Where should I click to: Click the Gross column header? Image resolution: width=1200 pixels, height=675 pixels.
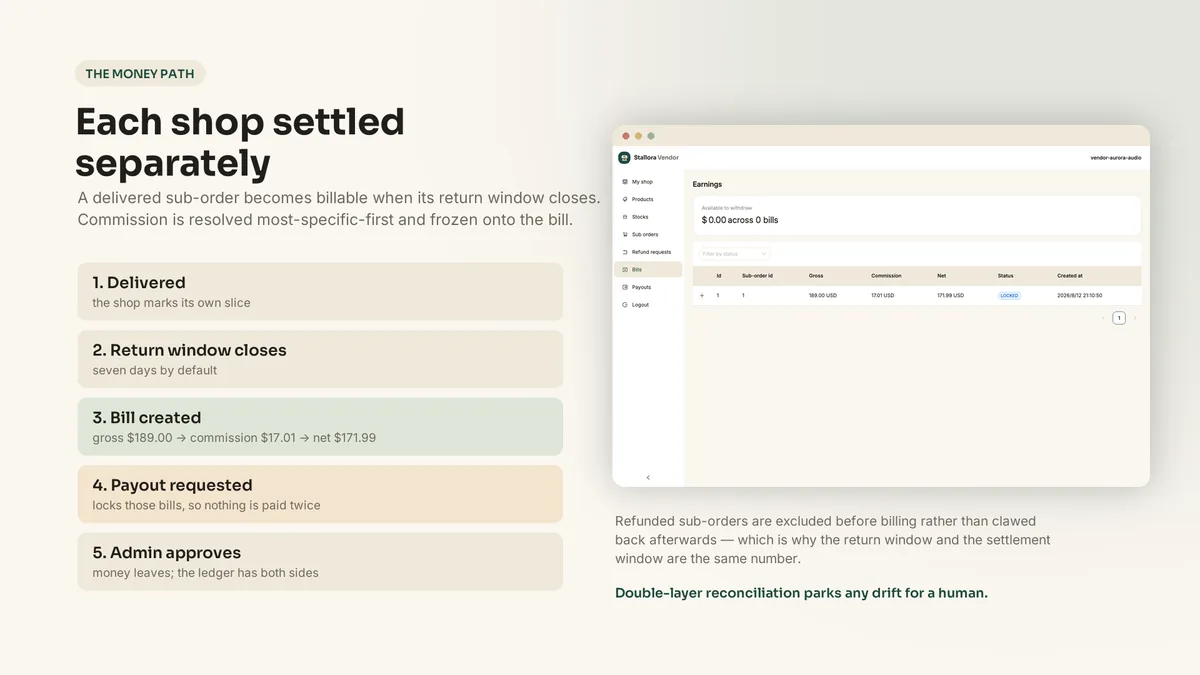tap(816, 276)
